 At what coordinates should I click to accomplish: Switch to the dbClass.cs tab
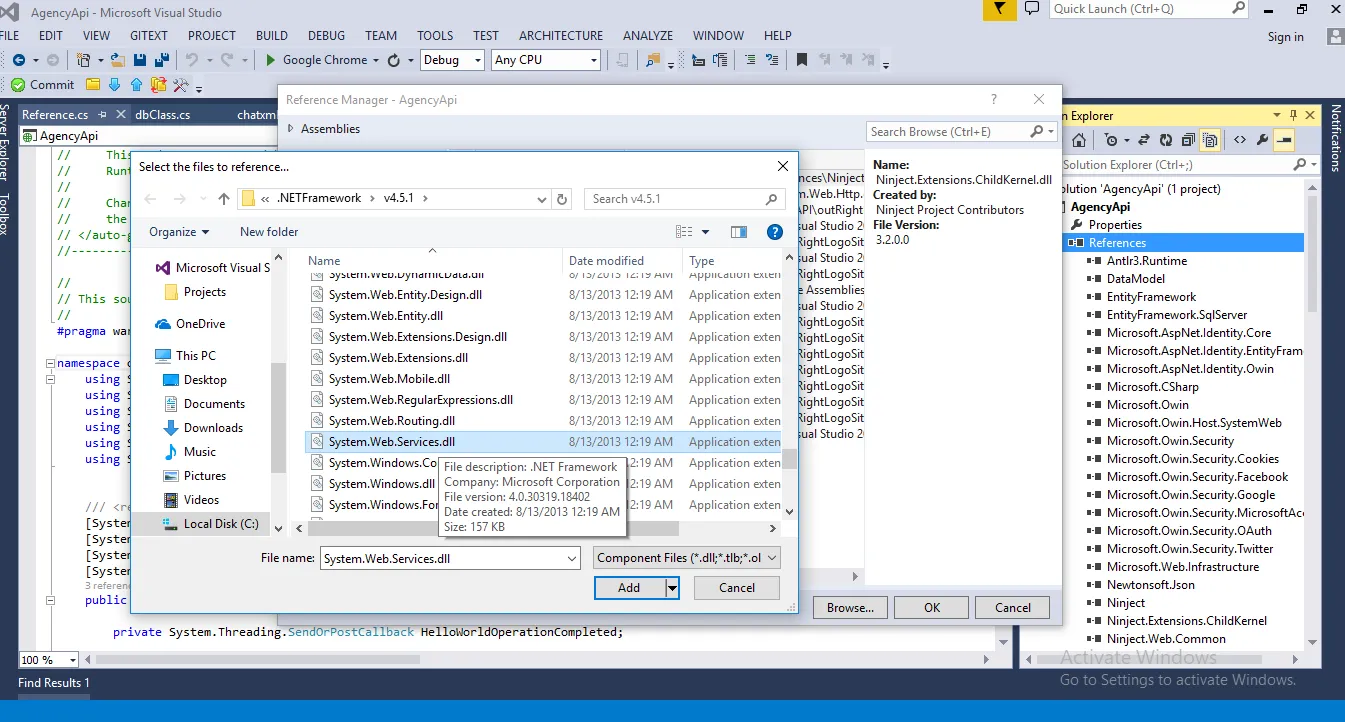[x=163, y=115]
